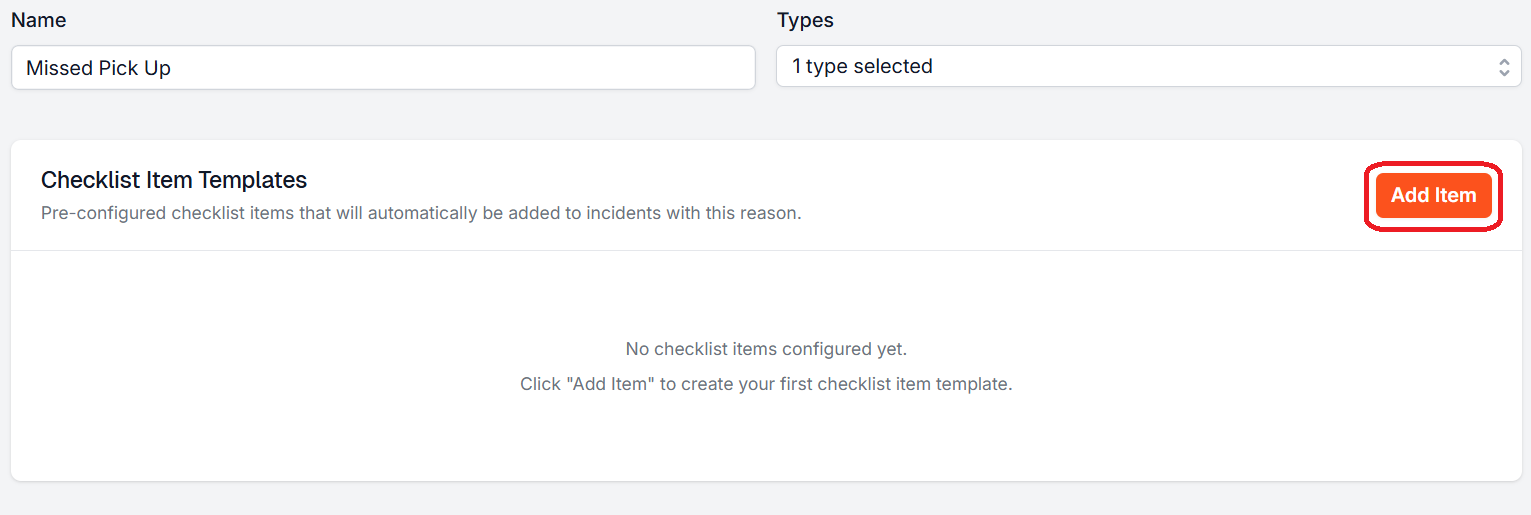
Task: Place cursor on the word "Missed" in Name field
Action: pos(59,68)
